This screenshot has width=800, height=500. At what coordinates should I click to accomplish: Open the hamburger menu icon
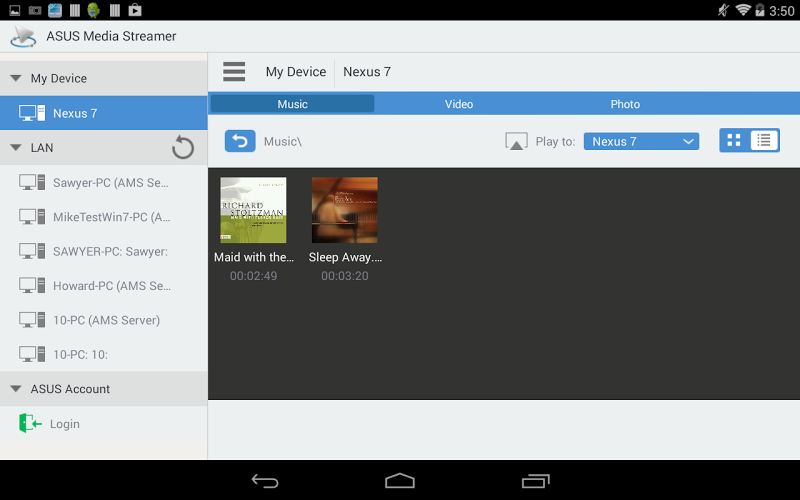tap(234, 71)
